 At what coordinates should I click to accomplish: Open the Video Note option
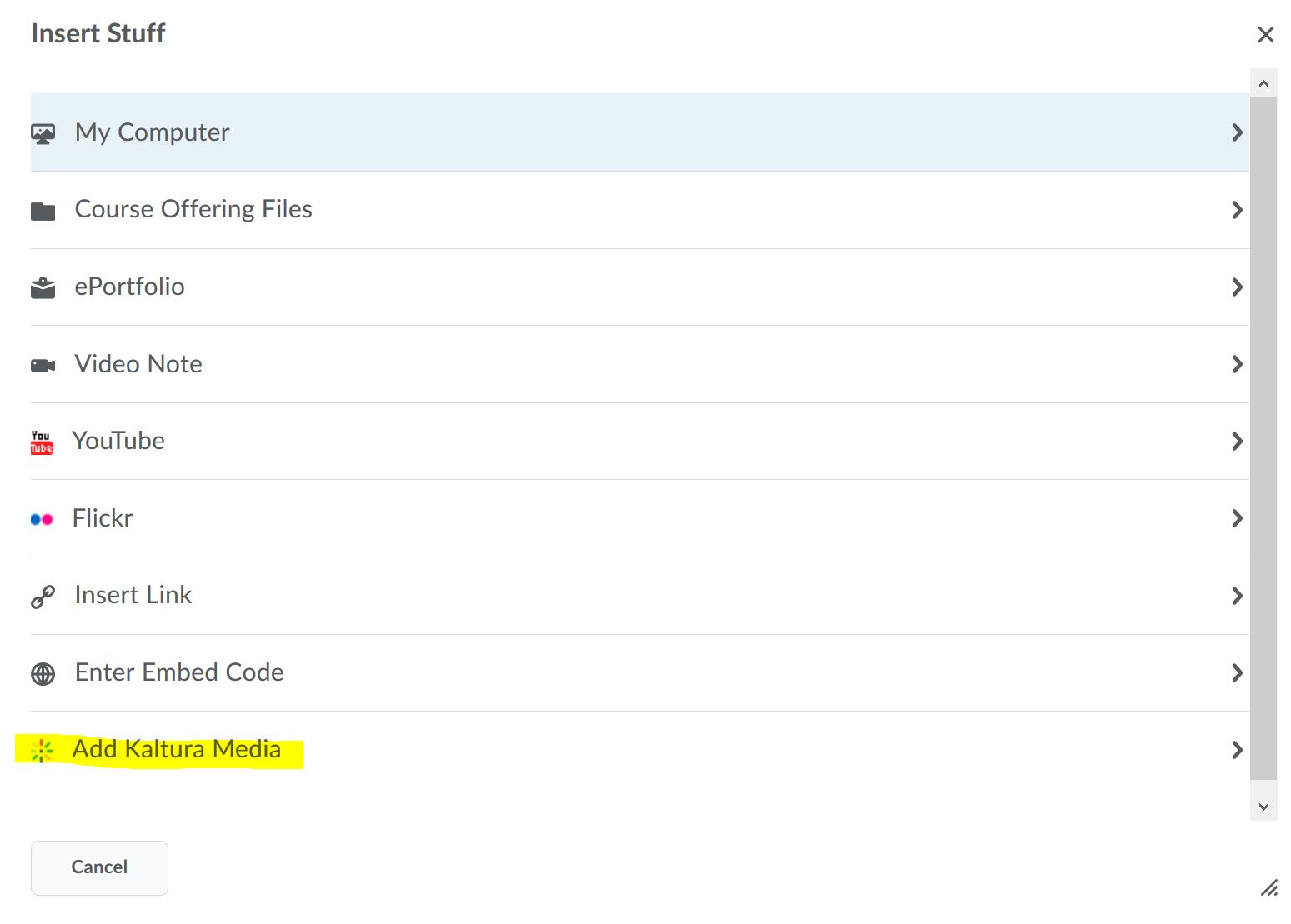(x=138, y=364)
